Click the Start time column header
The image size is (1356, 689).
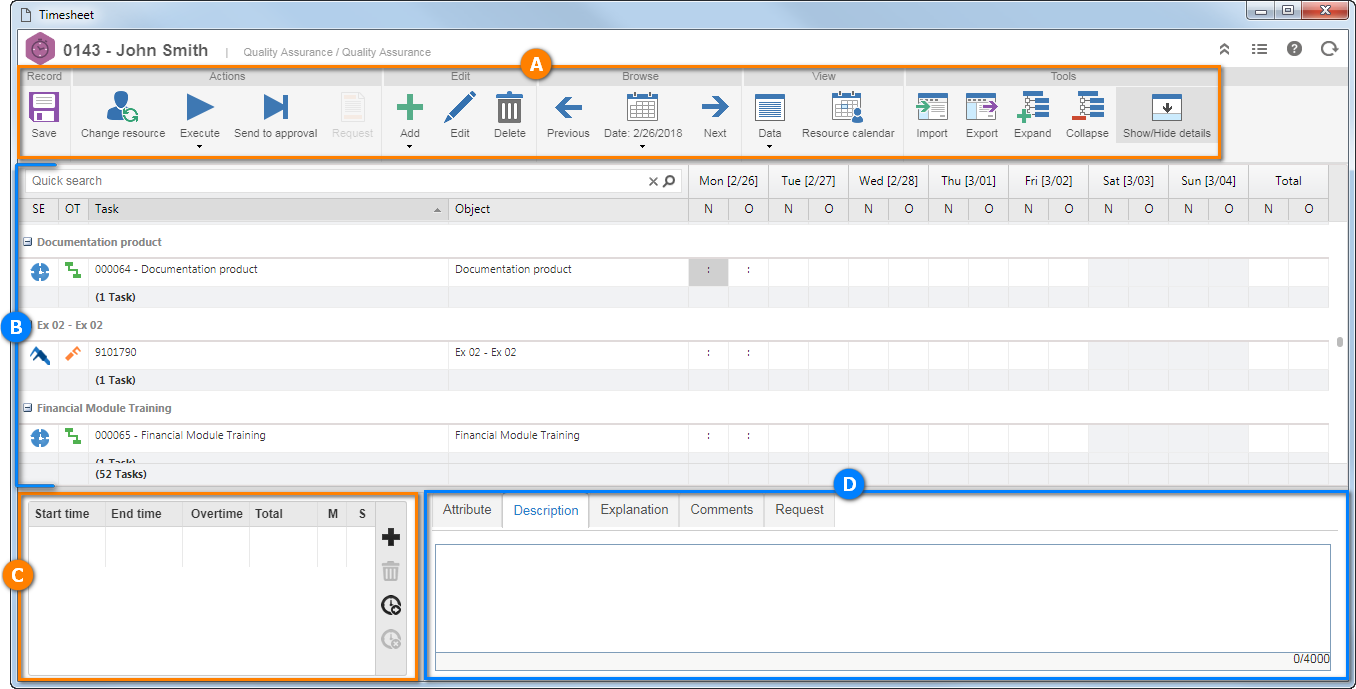coord(66,514)
